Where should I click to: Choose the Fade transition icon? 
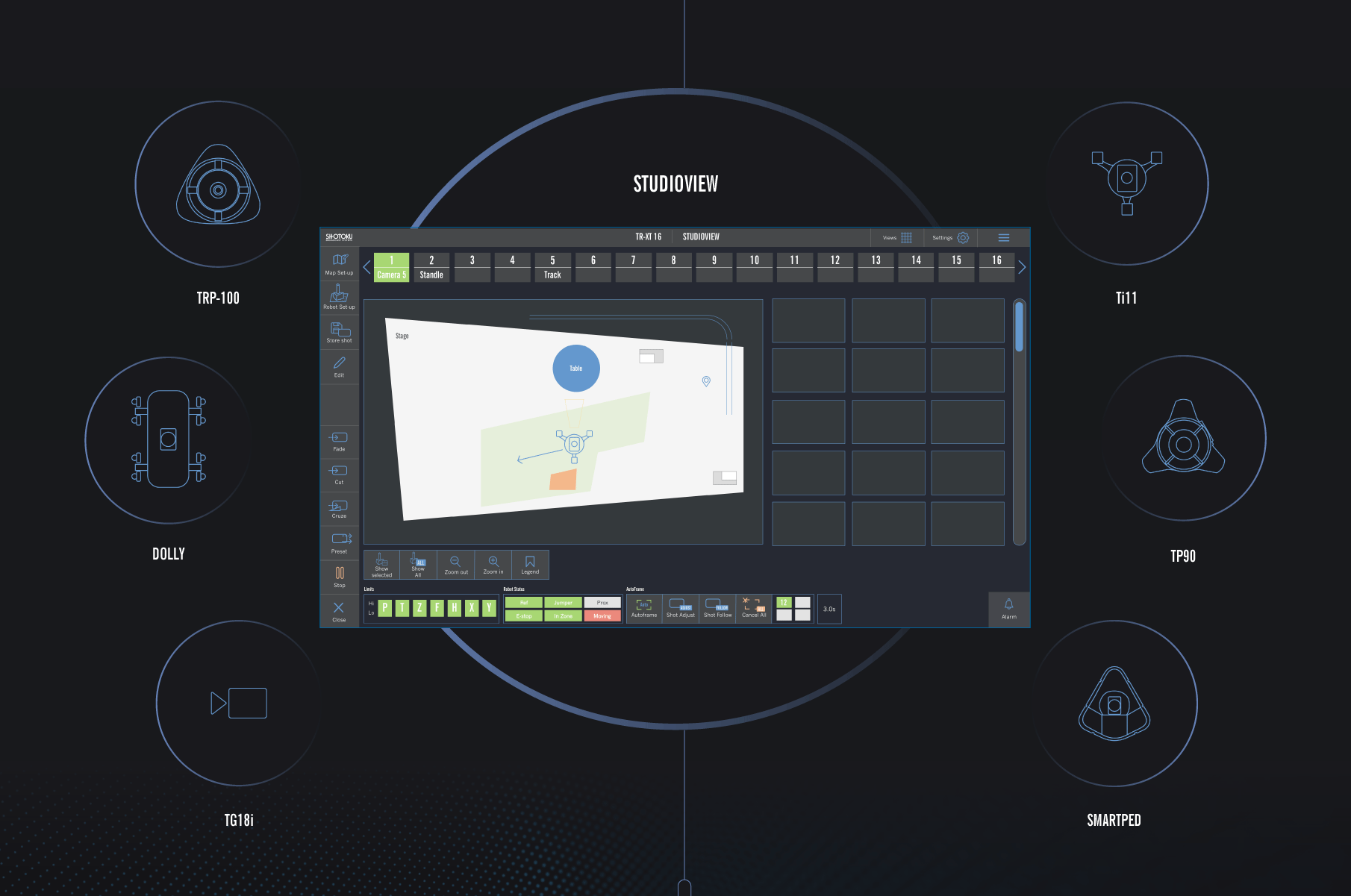339,442
